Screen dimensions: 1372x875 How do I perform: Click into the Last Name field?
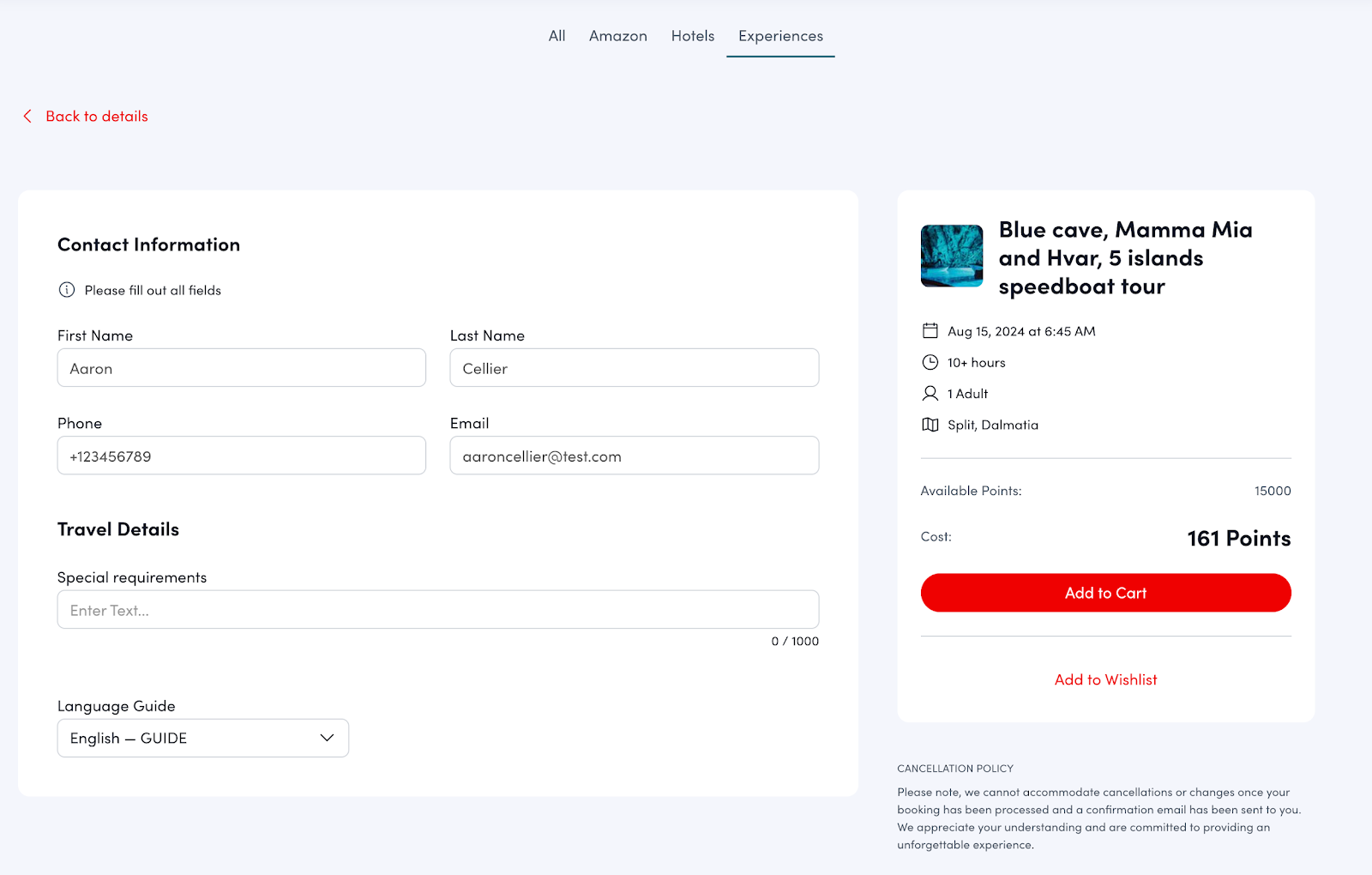click(634, 368)
